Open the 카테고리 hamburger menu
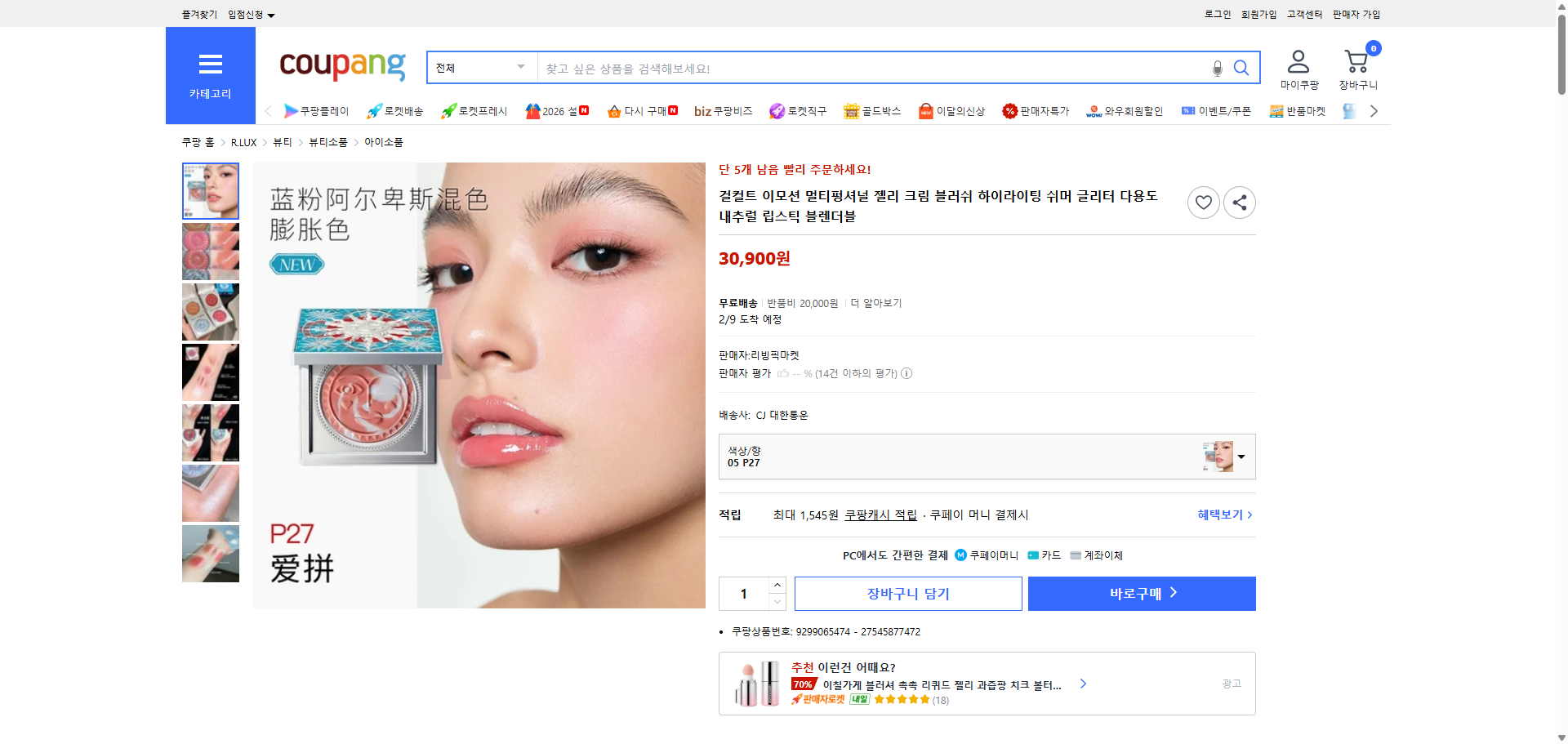The height and width of the screenshot is (744, 1568). click(x=211, y=65)
